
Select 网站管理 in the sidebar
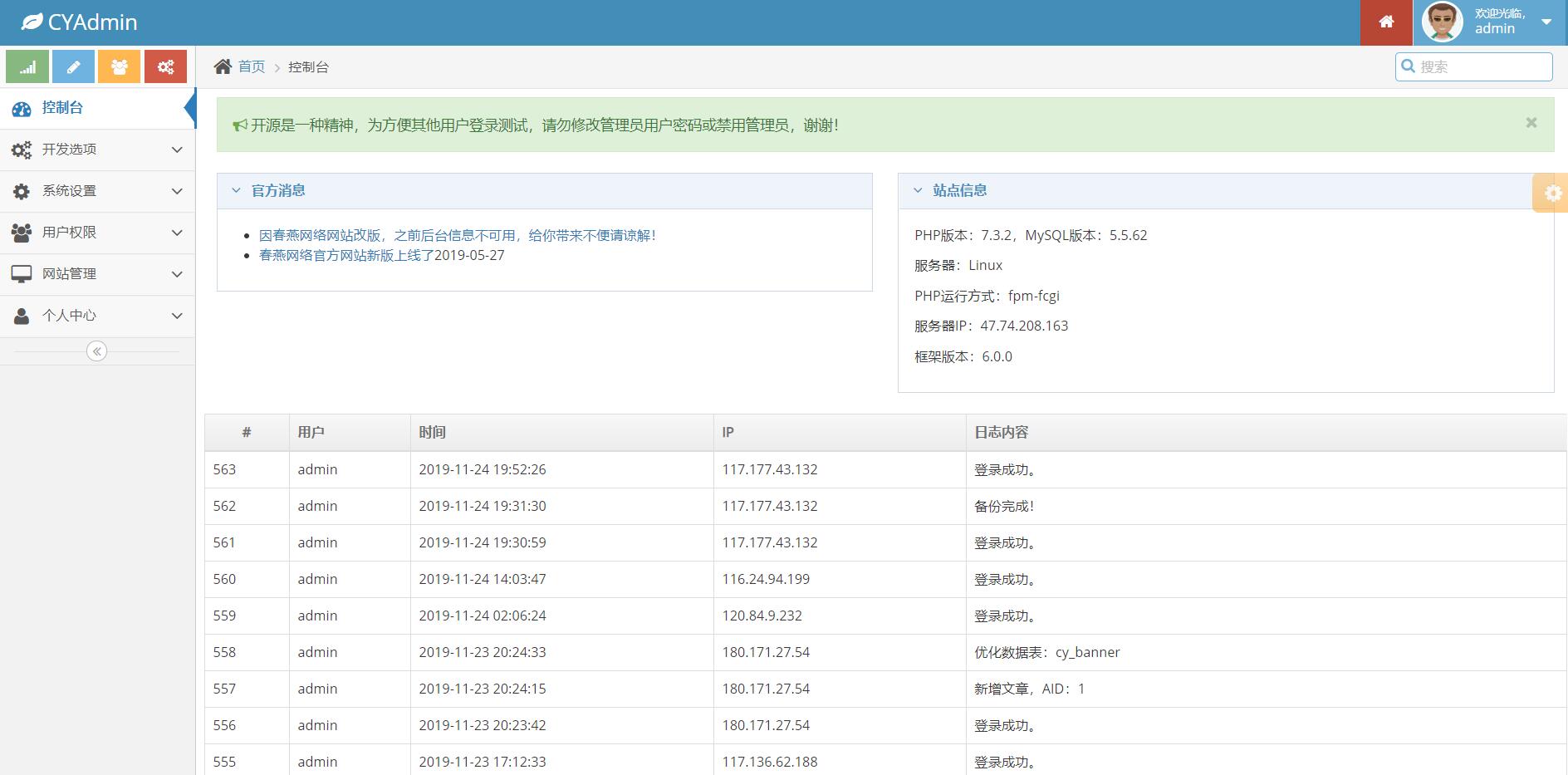tap(69, 274)
